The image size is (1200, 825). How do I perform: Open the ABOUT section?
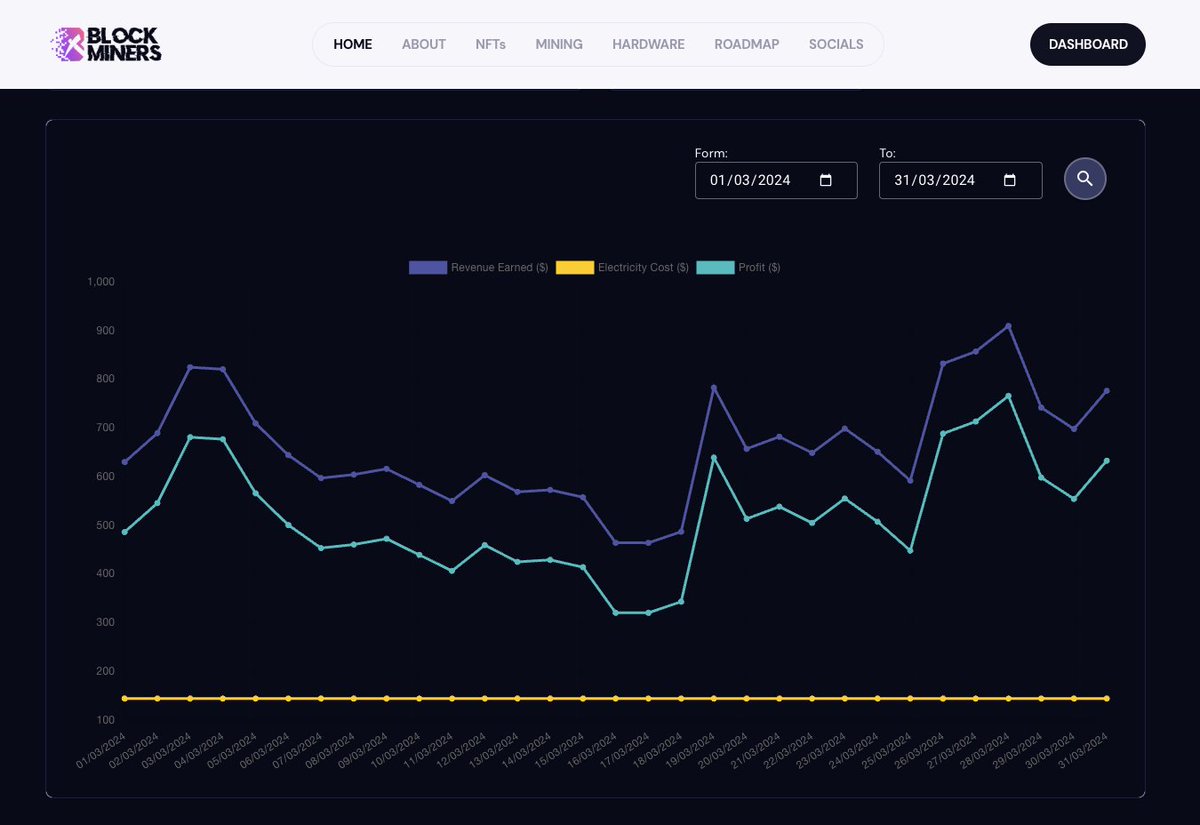pos(423,44)
